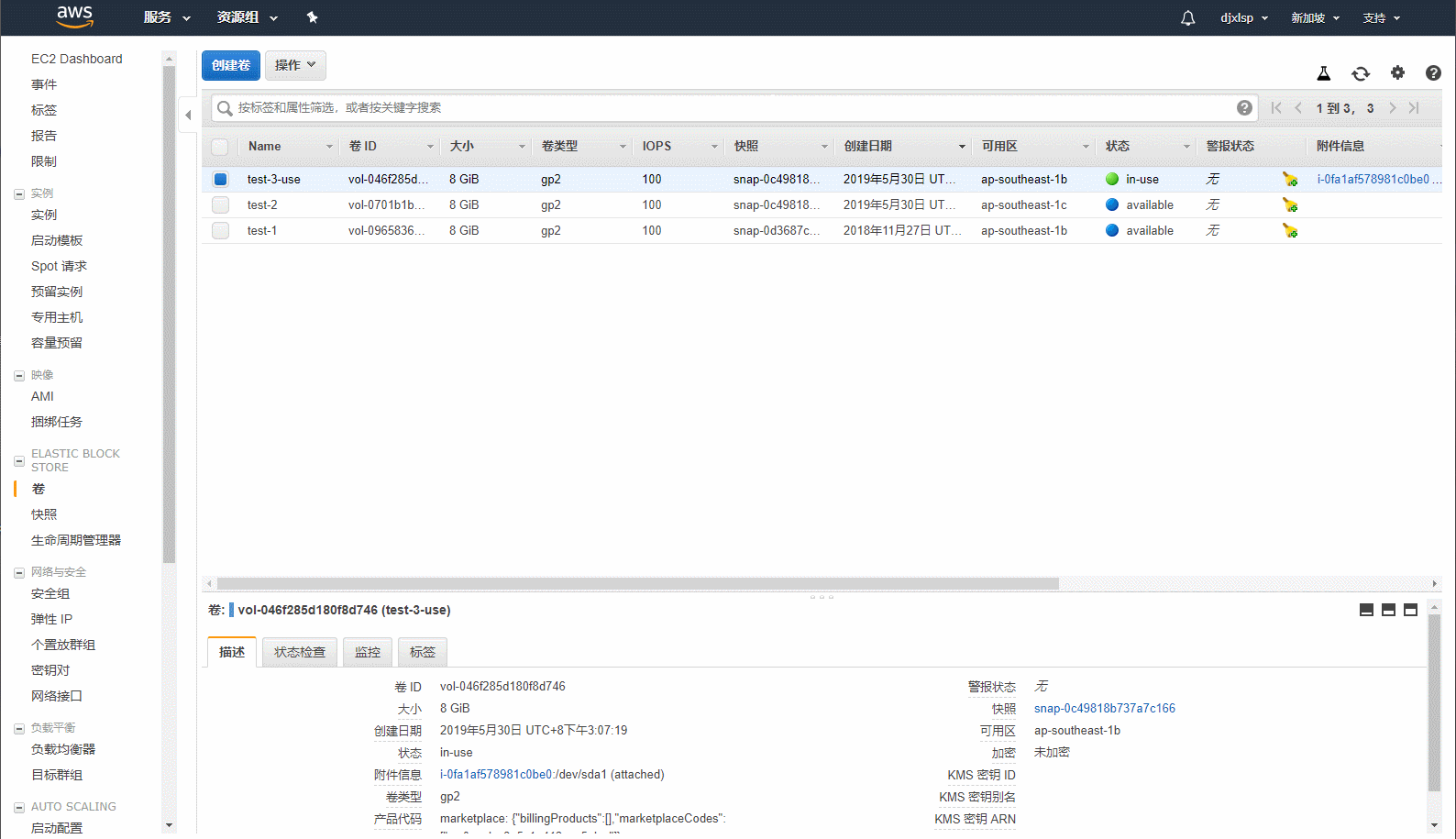Click alarm icon for test-2 row
Viewport: 1456px width, 839px height.
(1290, 204)
